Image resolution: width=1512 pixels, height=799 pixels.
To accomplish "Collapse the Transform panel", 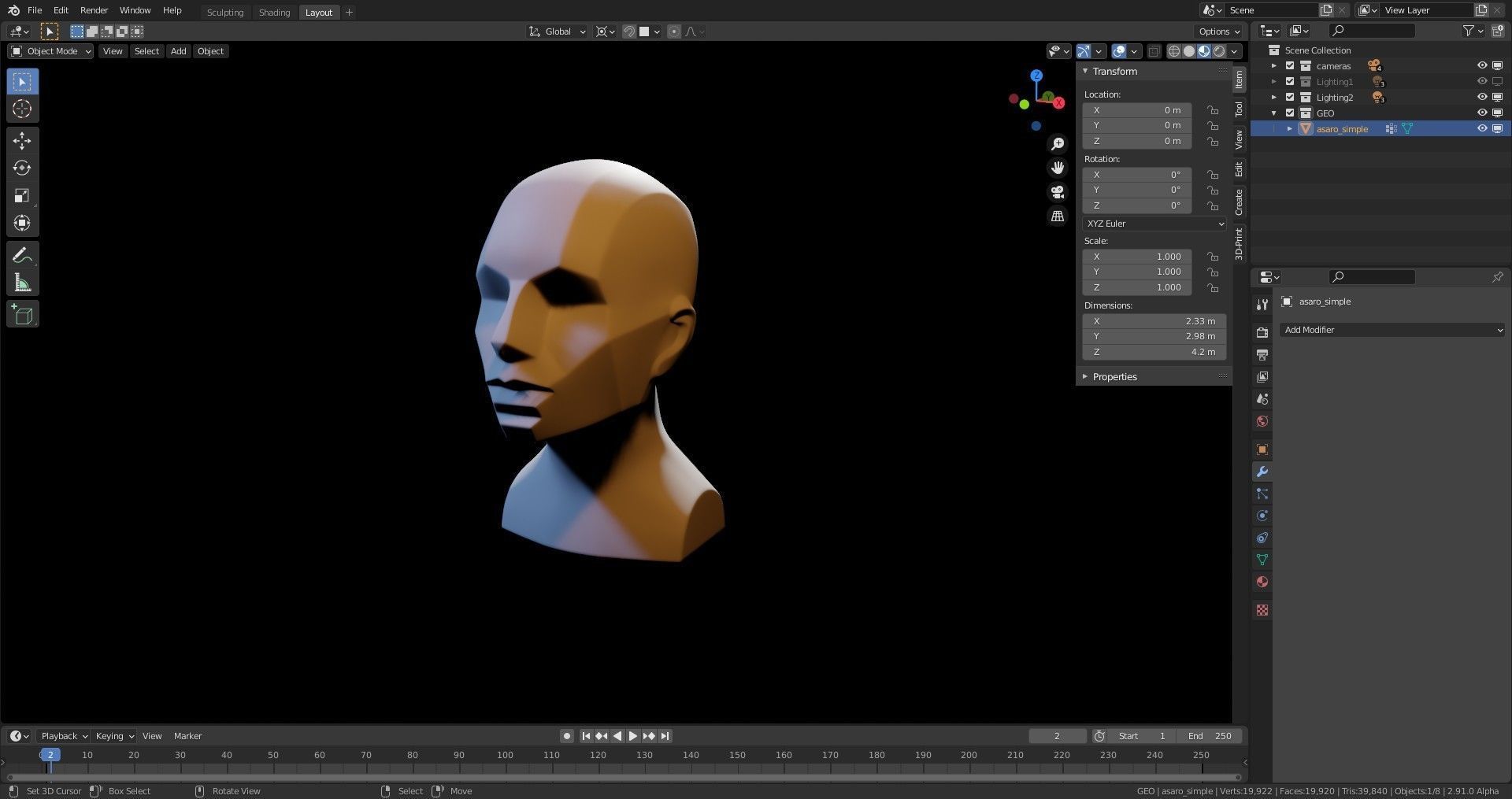I will (x=1085, y=72).
